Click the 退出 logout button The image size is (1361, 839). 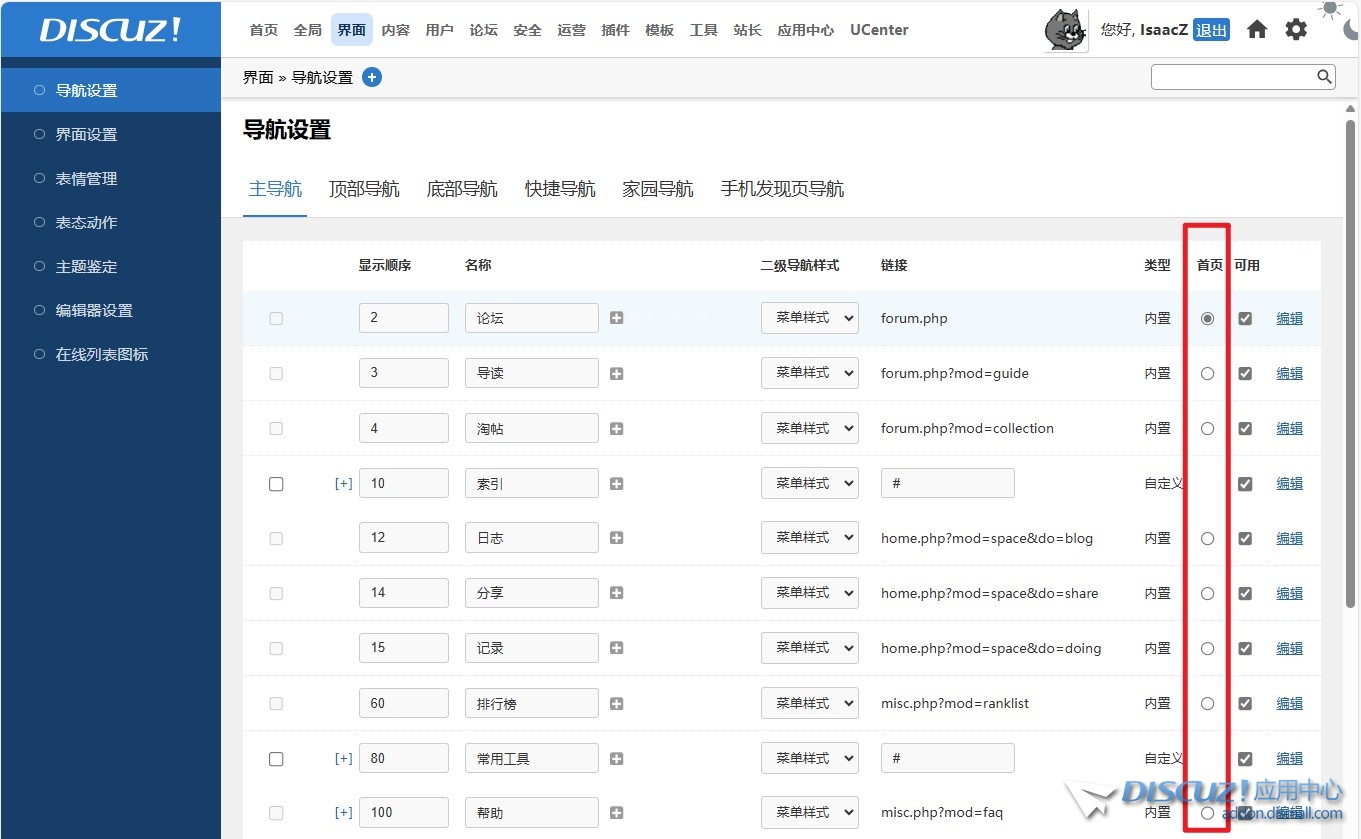[x=1211, y=30]
